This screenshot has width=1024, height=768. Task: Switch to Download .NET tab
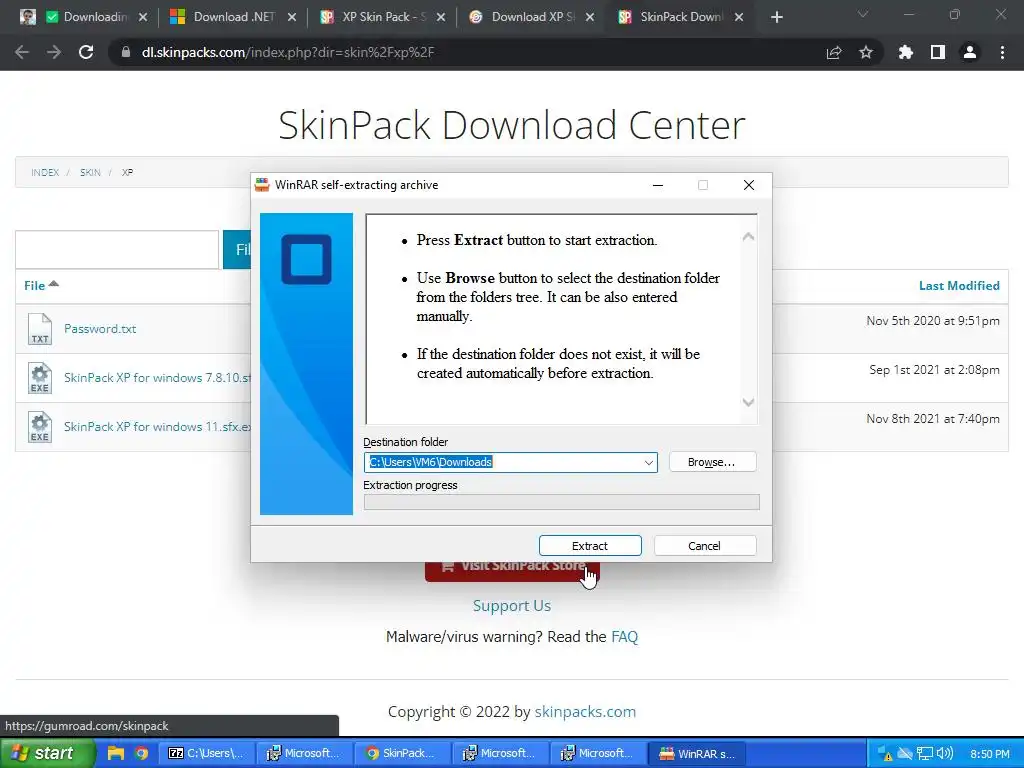click(234, 17)
